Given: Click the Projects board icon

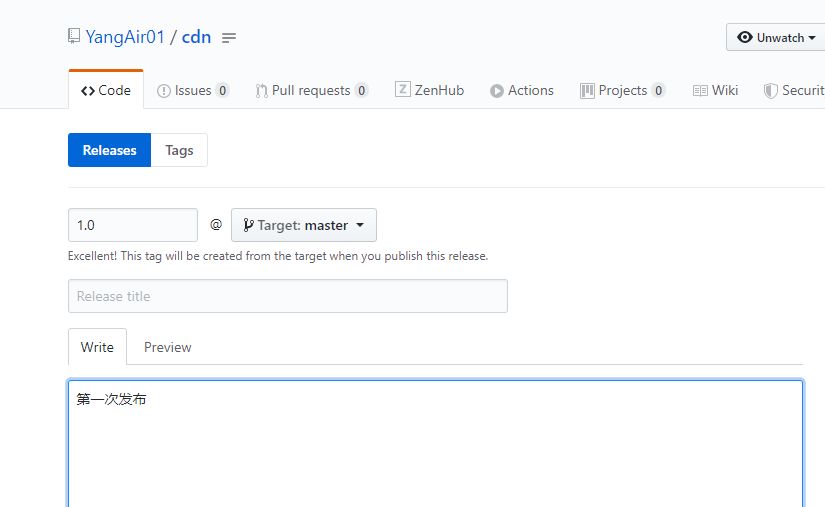Looking at the screenshot, I should 587,91.
